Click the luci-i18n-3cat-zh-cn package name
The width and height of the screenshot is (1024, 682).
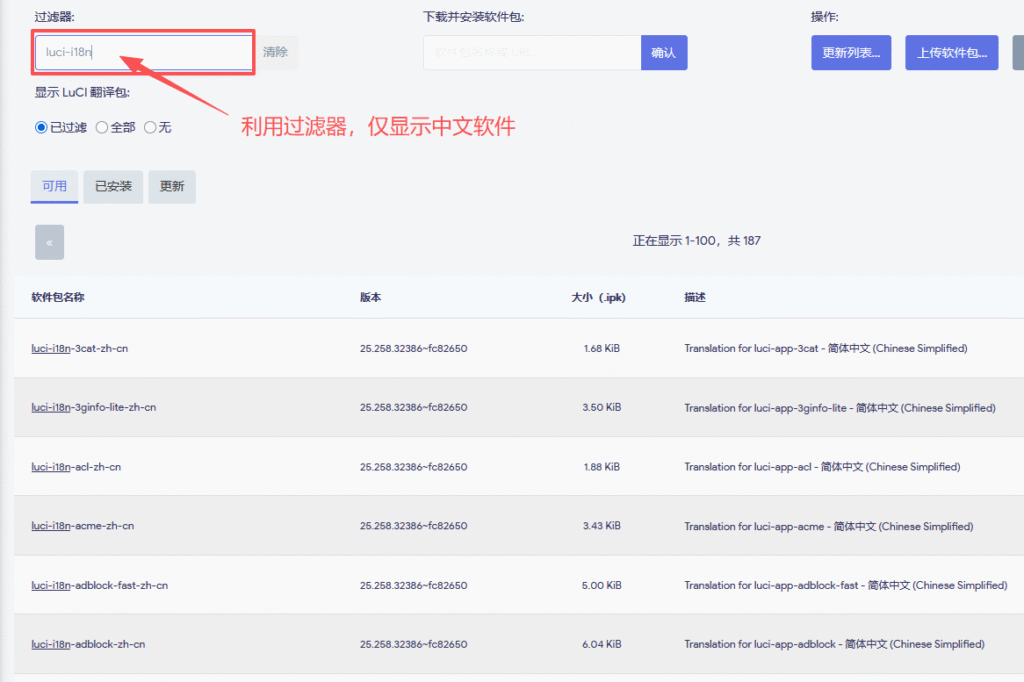pyautogui.click(x=79, y=349)
